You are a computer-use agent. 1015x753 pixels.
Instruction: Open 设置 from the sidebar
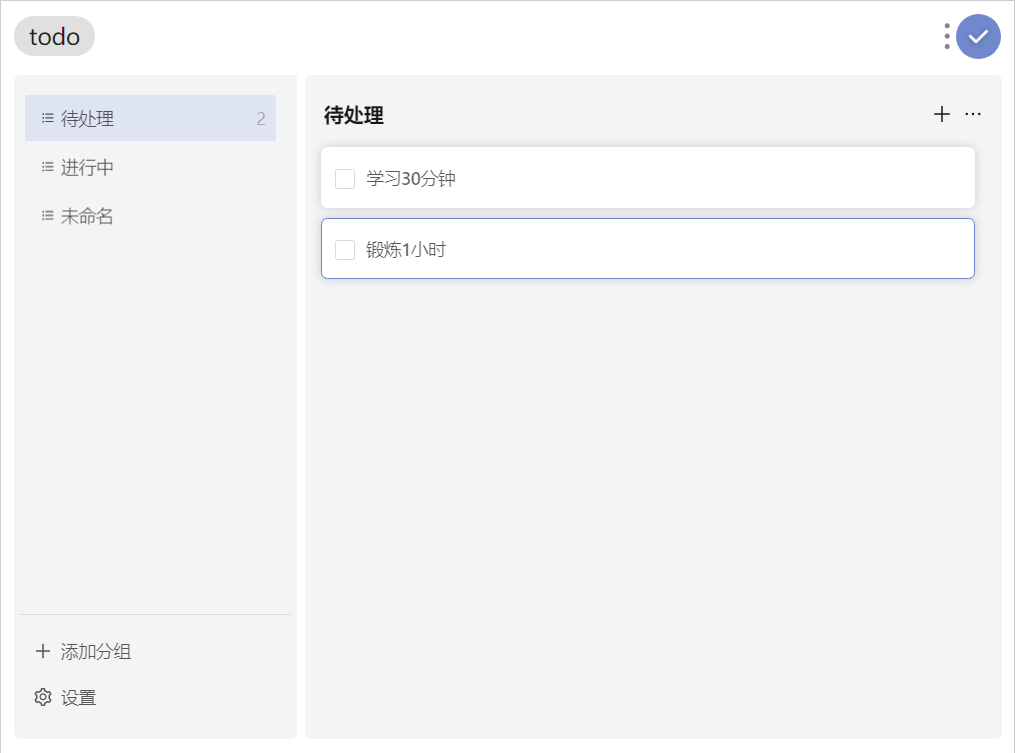(65, 697)
